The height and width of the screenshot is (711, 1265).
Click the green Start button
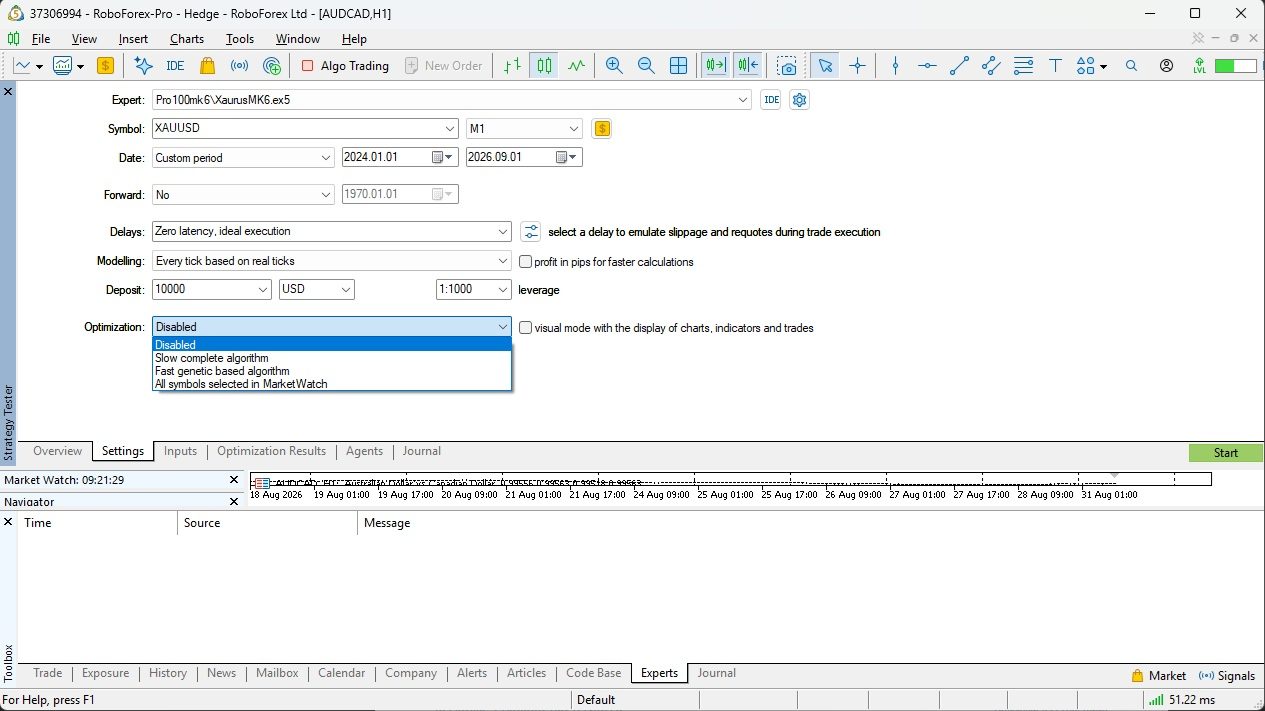[x=1226, y=453]
